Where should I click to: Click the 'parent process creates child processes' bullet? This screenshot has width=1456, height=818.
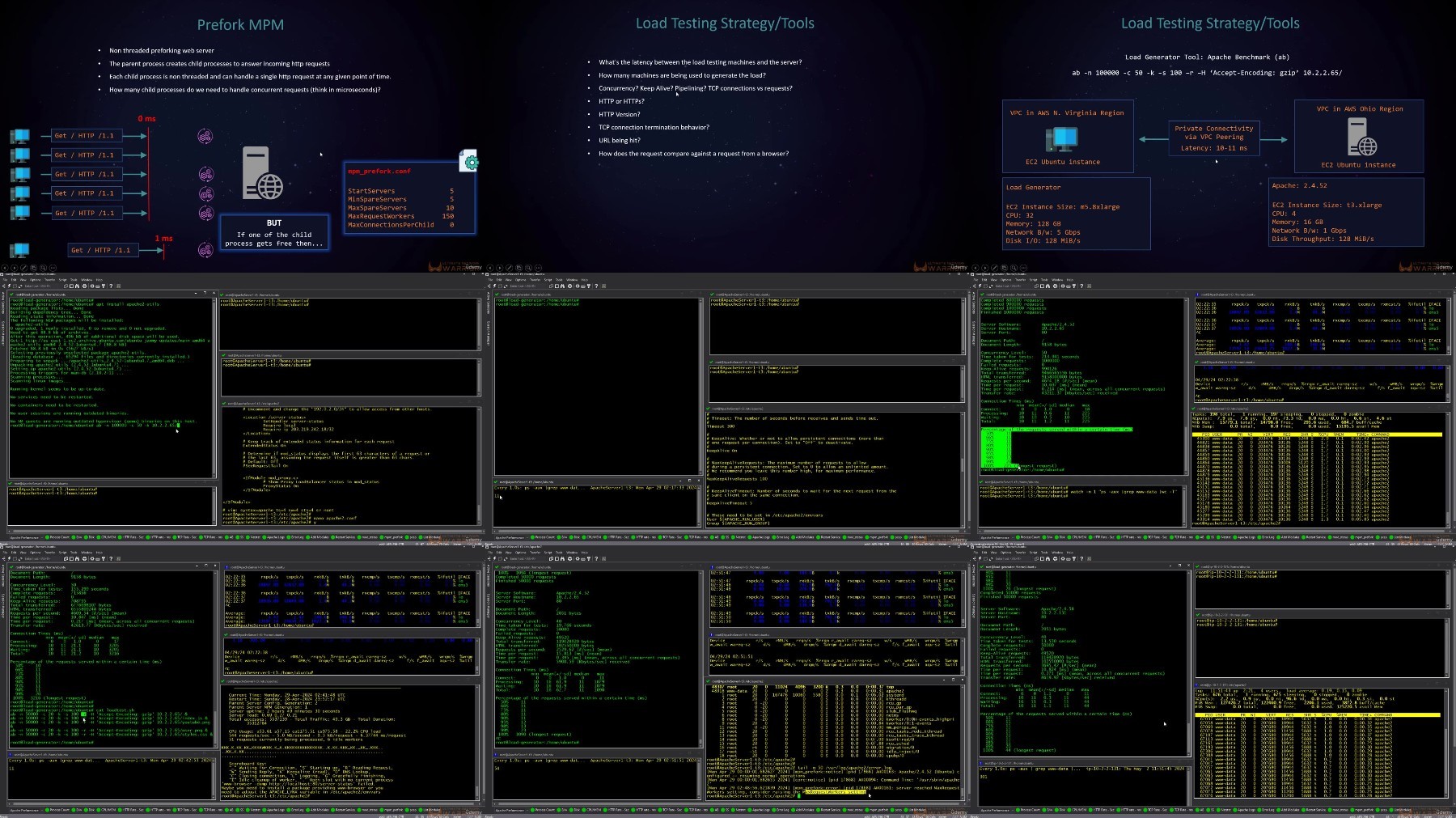pyautogui.click(x=219, y=63)
